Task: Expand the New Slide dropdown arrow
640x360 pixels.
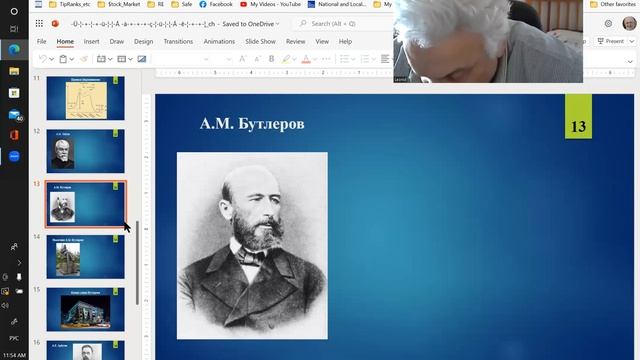Action: pos(110,59)
